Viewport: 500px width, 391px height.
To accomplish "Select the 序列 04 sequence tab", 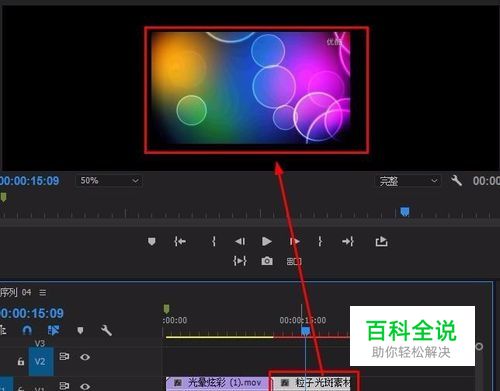I will pos(15,293).
